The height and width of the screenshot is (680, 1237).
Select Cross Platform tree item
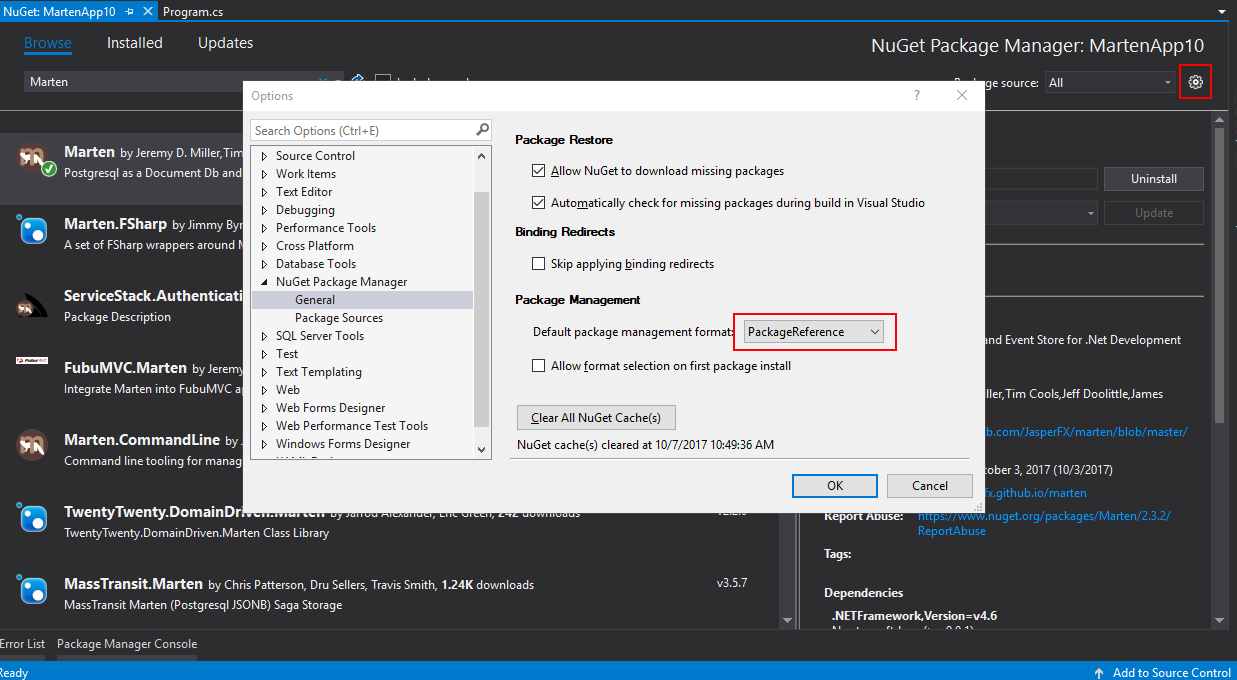tap(315, 246)
